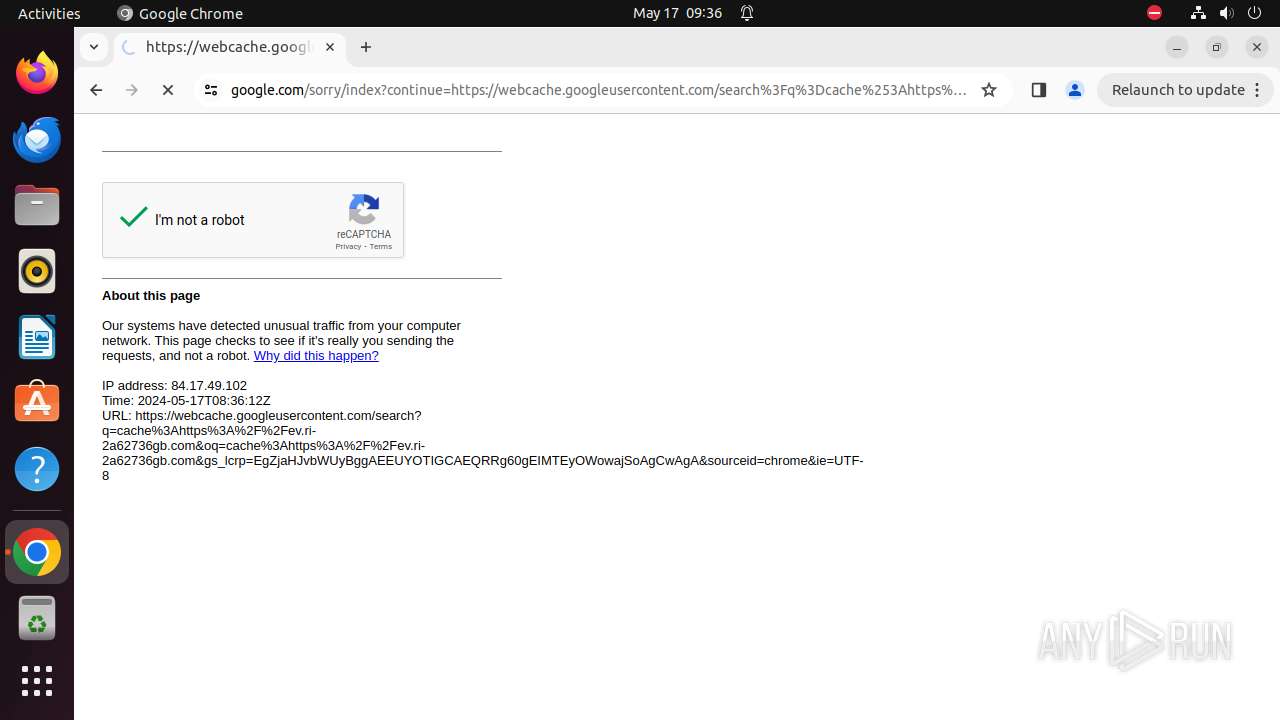
Task: Launch Thunderbird mail from the dock
Action: coord(37,140)
